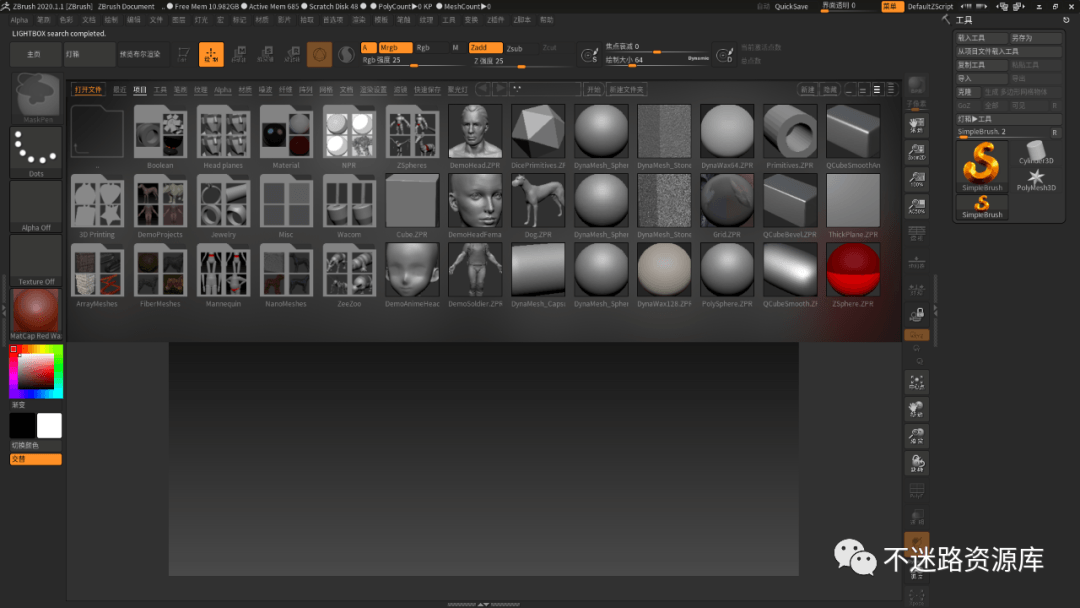Open the ZSpheres folder in LightBox
The height and width of the screenshot is (608, 1080).
point(412,137)
